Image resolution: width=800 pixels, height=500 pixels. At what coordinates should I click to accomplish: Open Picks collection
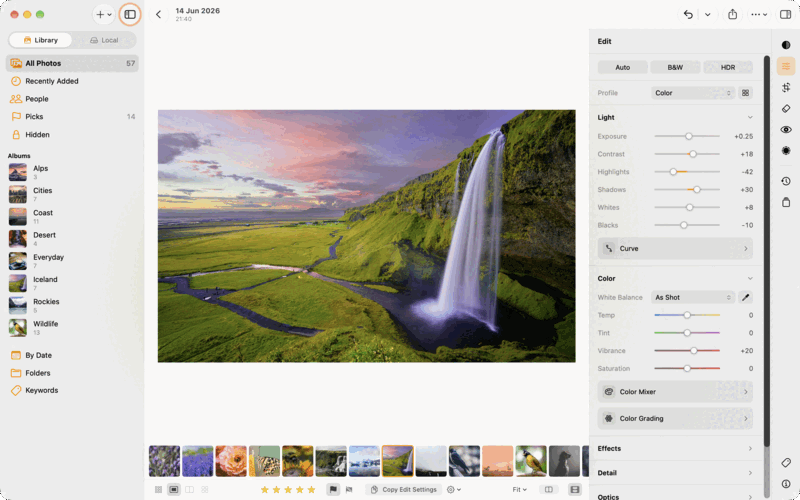coord(72,117)
